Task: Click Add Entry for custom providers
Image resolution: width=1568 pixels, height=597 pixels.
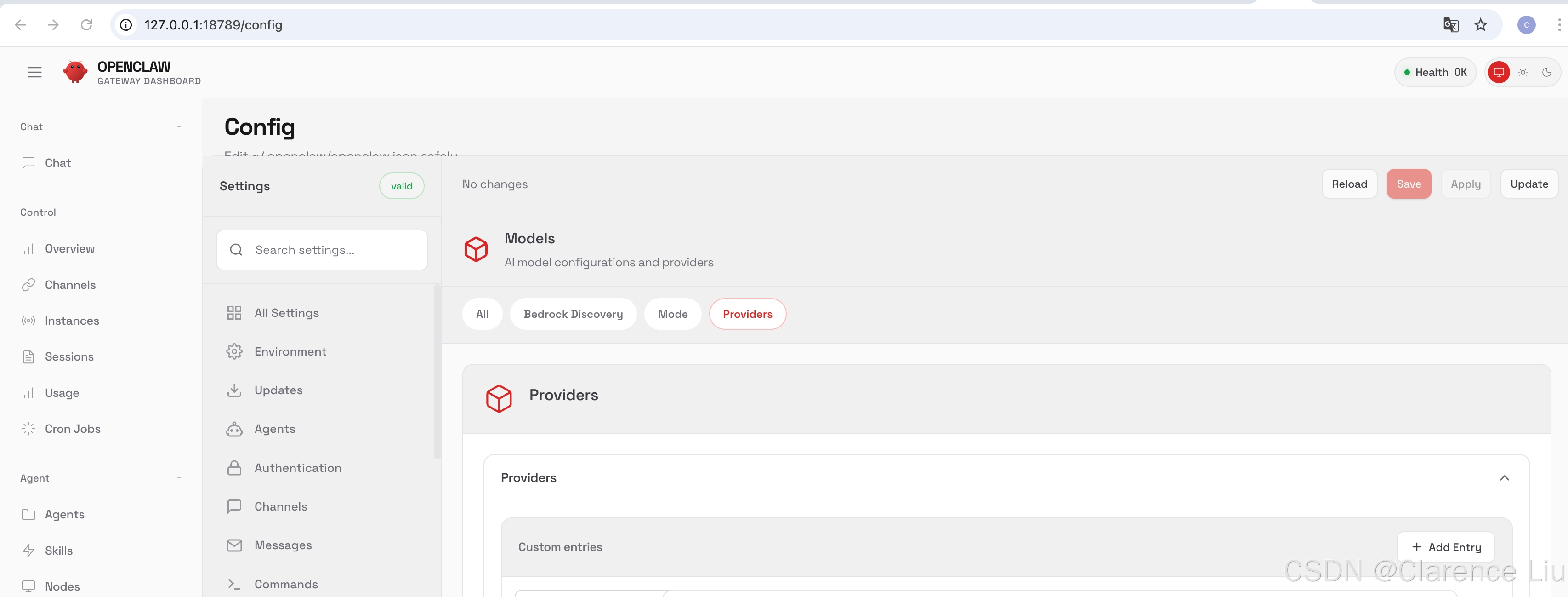Action: (1446, 547)
